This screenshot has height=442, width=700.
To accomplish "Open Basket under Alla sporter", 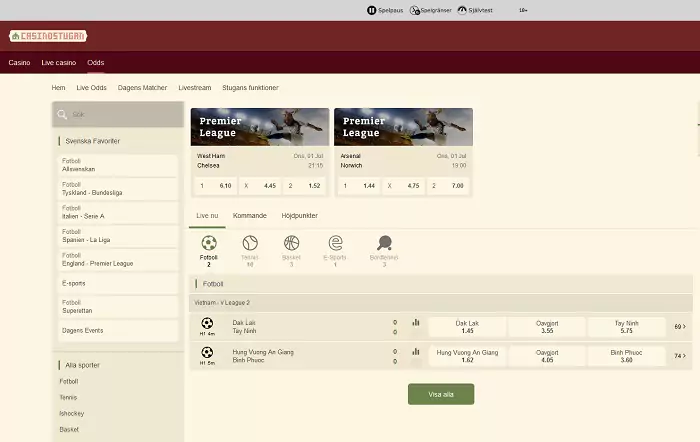I will [69, 429].
